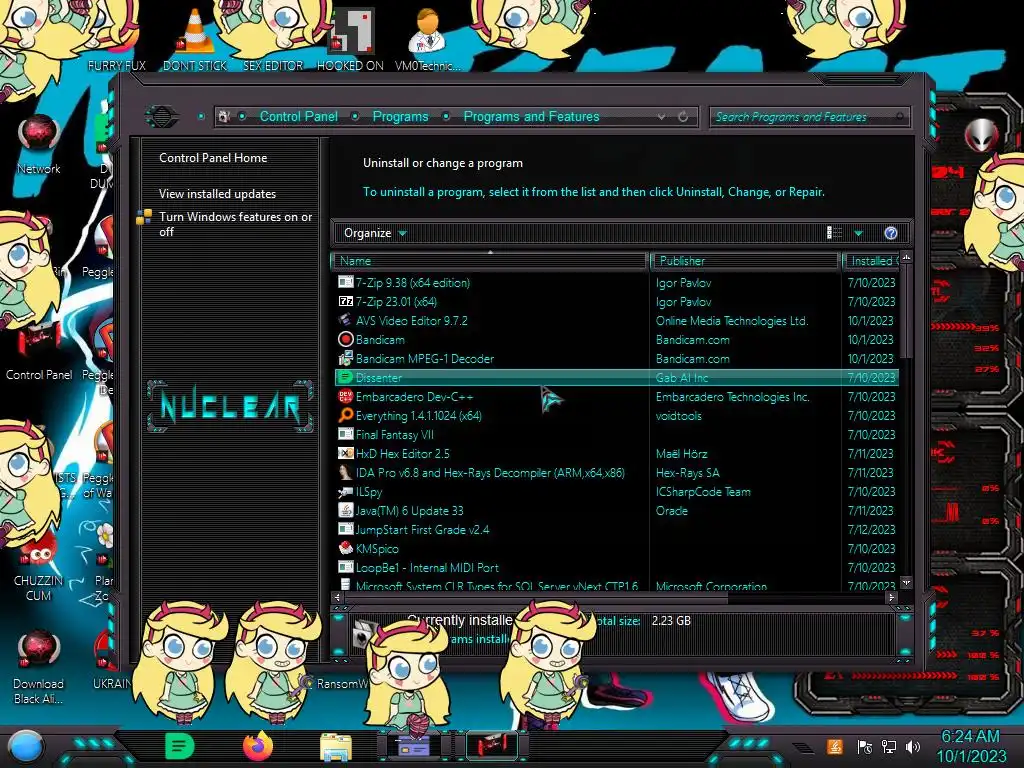This screenshot has height=768, width=1024.
Task: Click publisher Online Media Technologies Ltd.
Action: coord(732,321)
